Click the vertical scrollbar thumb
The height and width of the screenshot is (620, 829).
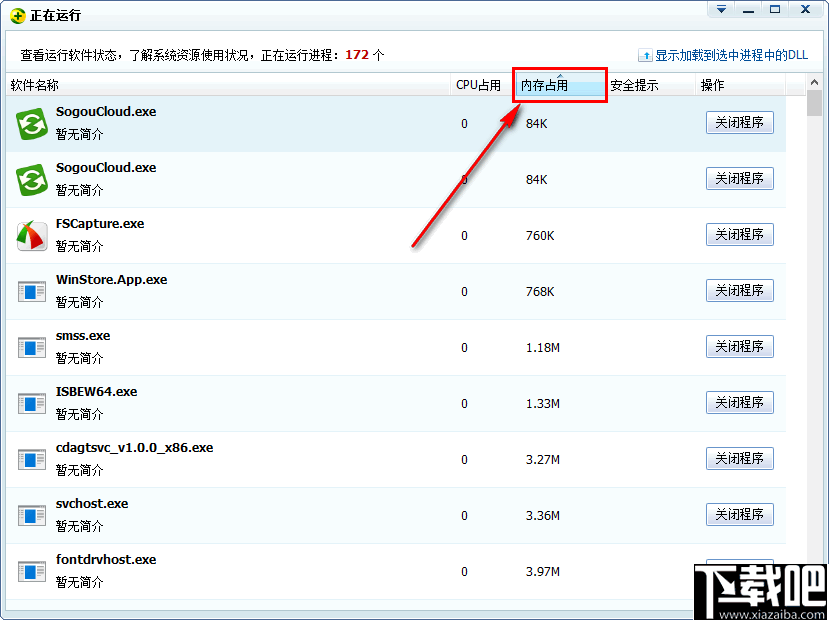814,103
